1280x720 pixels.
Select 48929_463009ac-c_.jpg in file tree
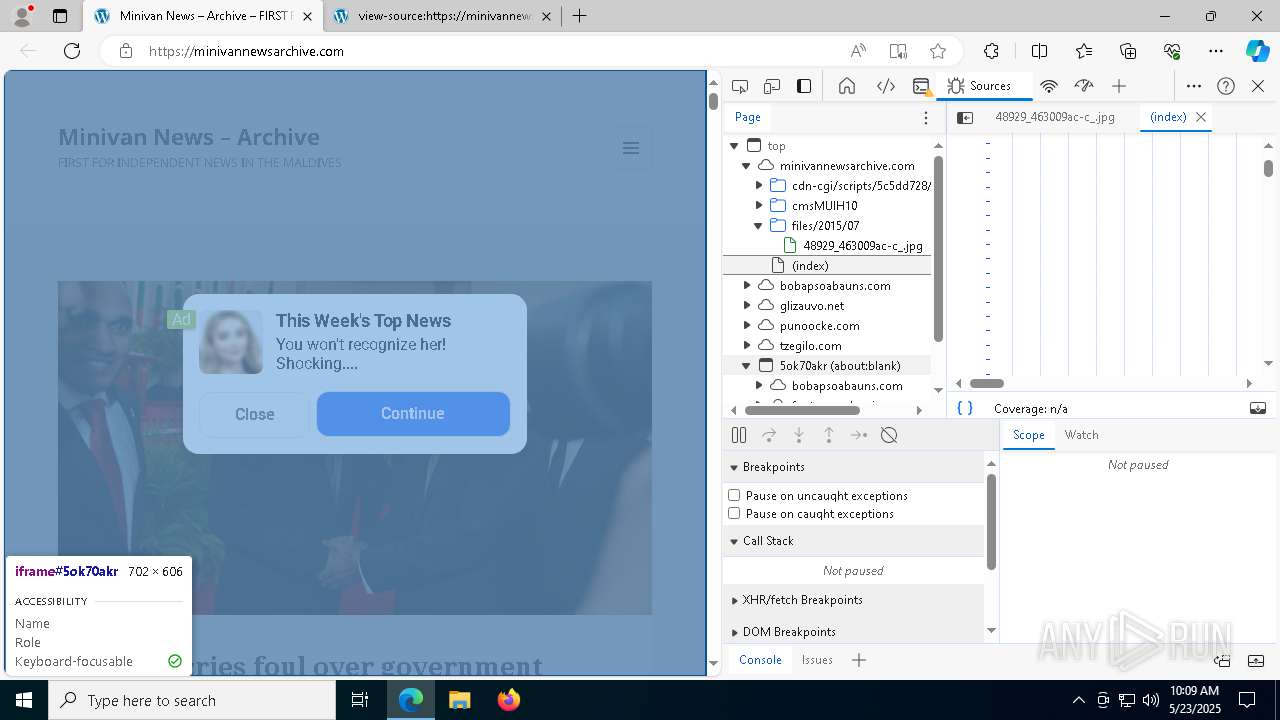click(x=862, y=246)
